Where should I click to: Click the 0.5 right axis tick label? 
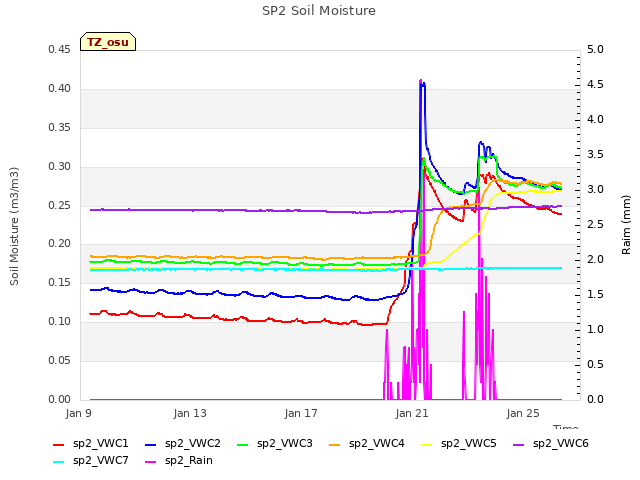[x=595, y=364]
